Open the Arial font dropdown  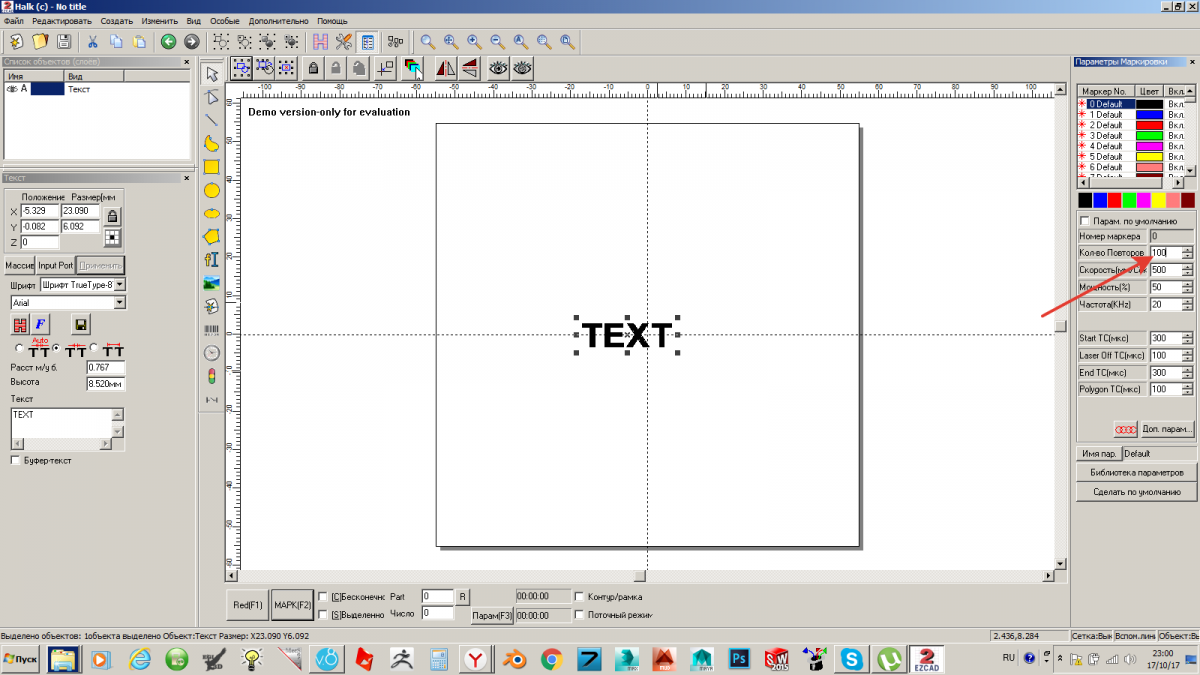120,302
